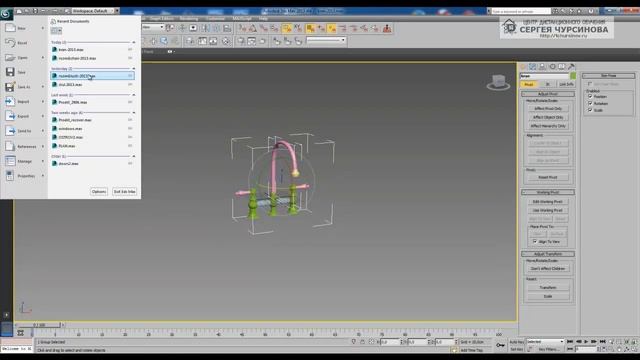Click the Reset icon in application menu

[10, 42]
